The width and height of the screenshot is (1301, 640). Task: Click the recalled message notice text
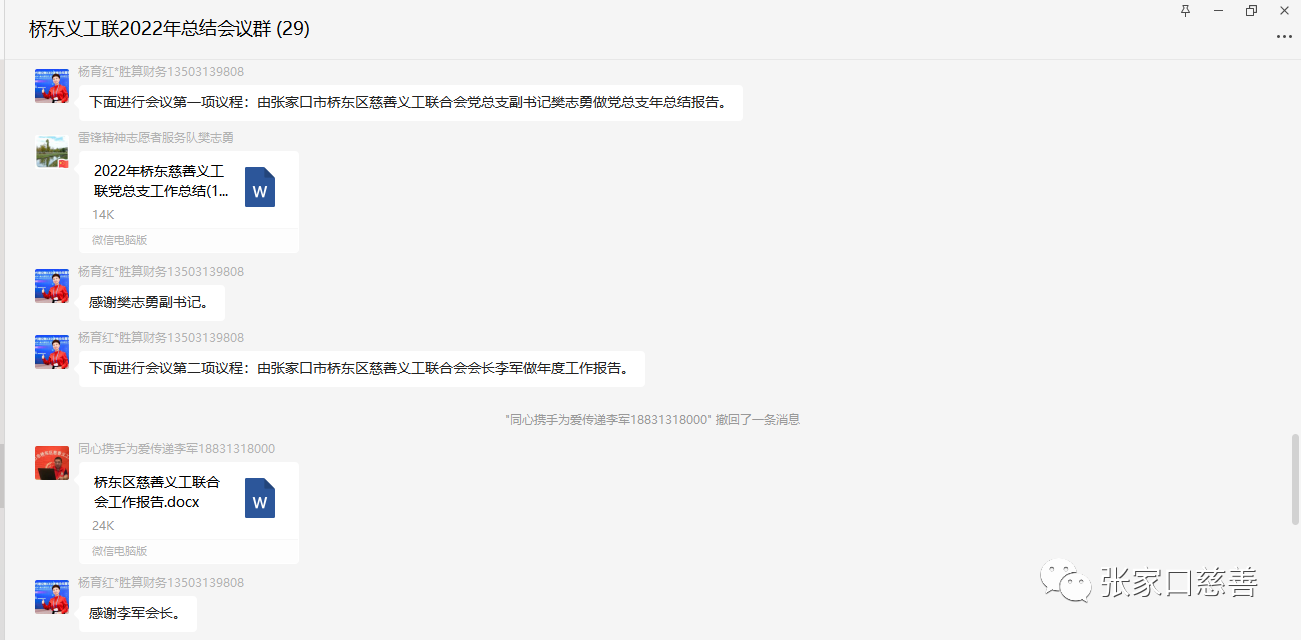652,420
